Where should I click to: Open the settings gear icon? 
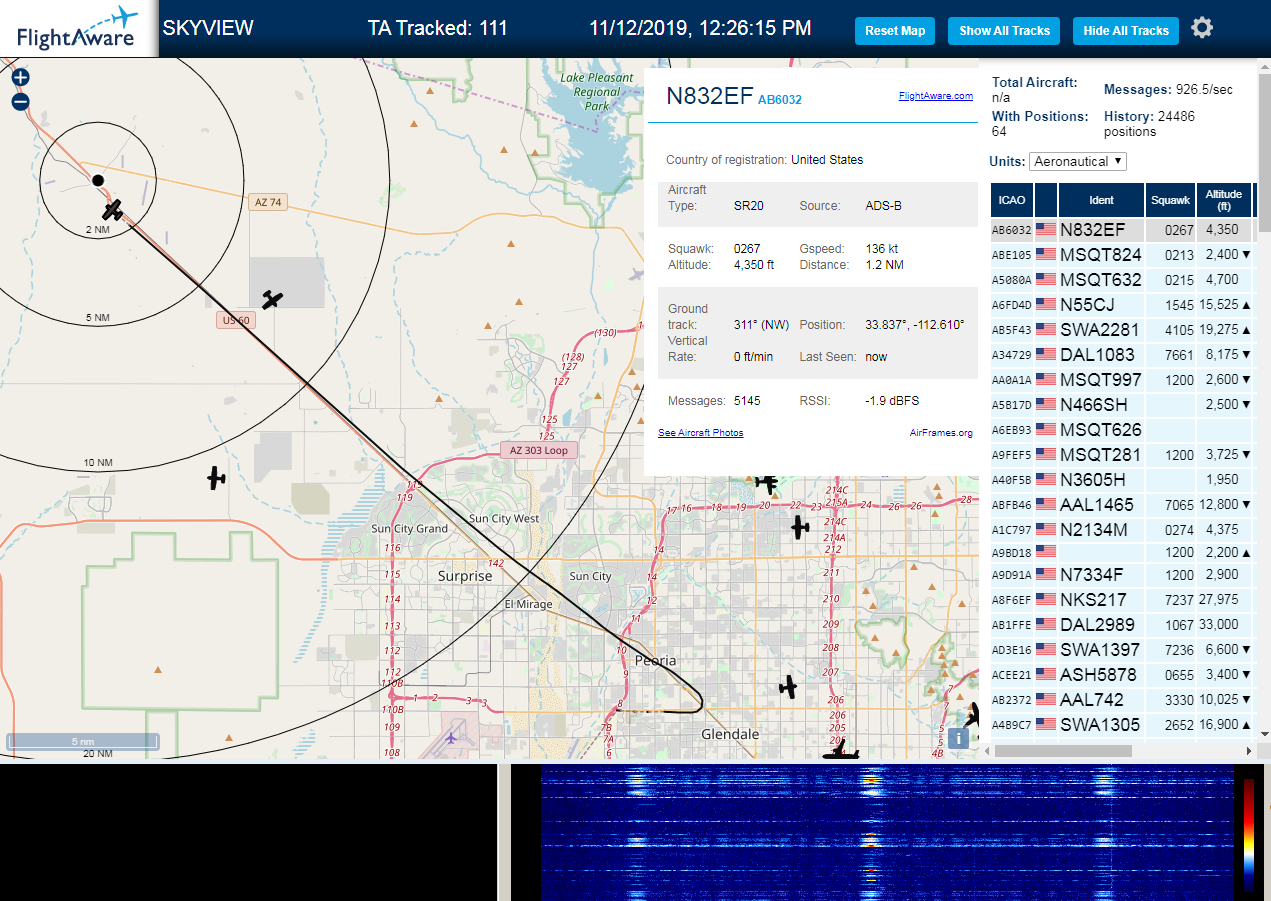(1202, 28)
